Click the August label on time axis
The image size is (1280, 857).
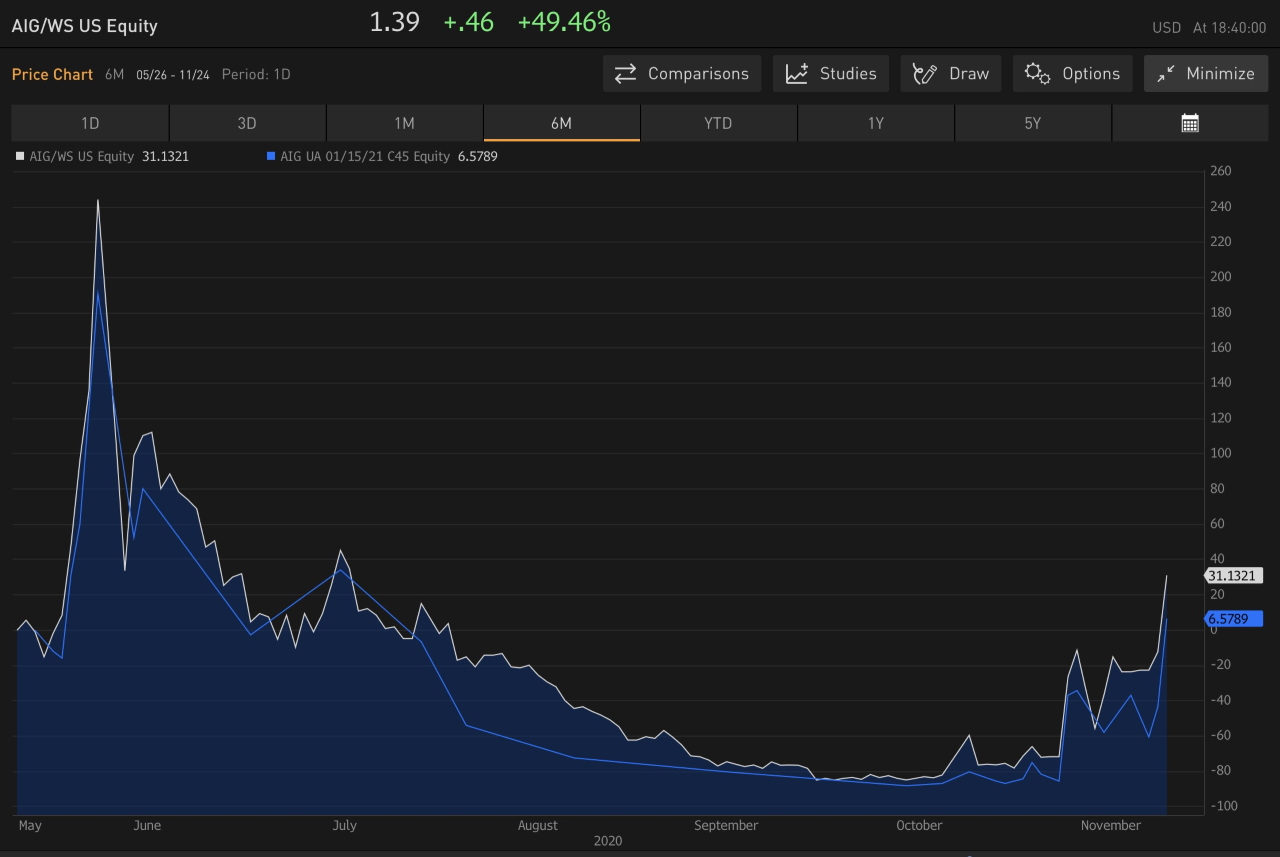pos(538,826)
